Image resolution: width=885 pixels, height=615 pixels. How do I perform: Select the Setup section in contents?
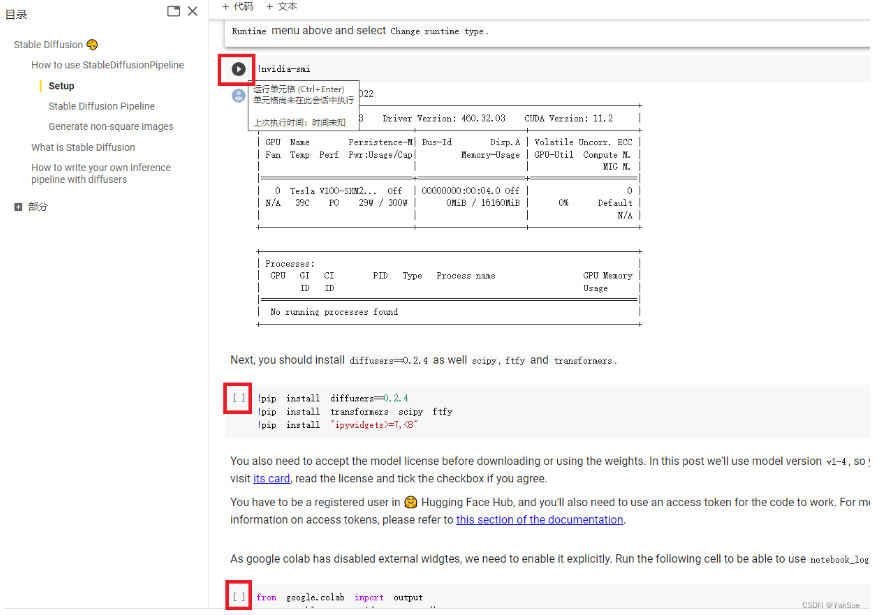62,86
